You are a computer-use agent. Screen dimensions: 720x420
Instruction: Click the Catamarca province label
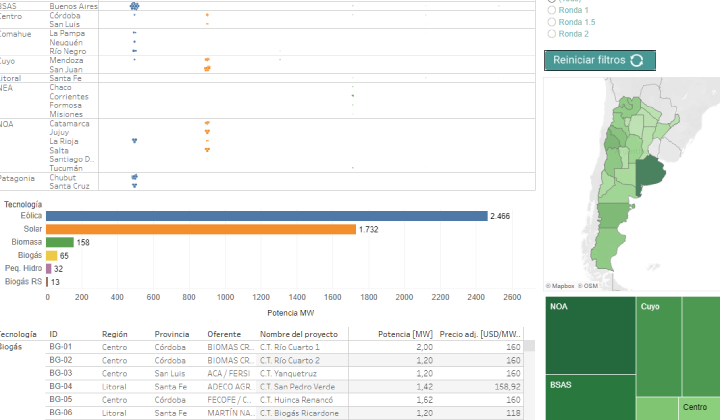click(69, 123)
